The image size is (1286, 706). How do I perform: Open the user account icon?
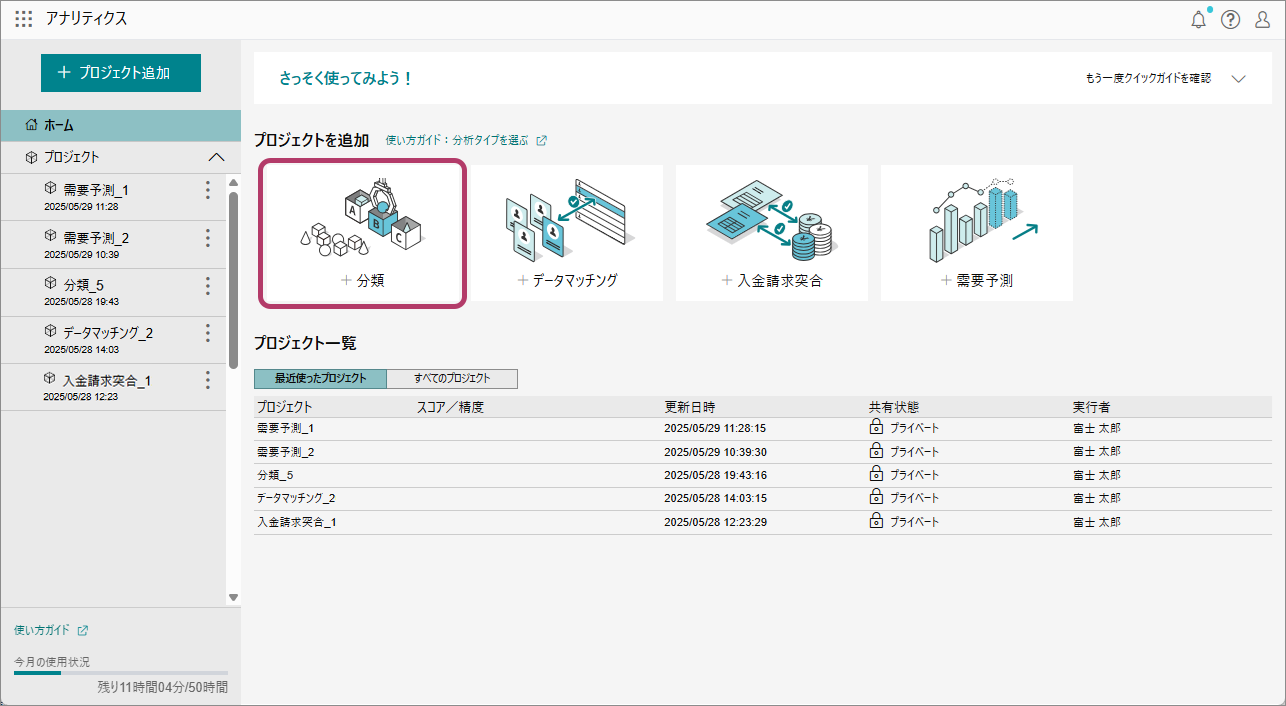(x=1262, y=19)
